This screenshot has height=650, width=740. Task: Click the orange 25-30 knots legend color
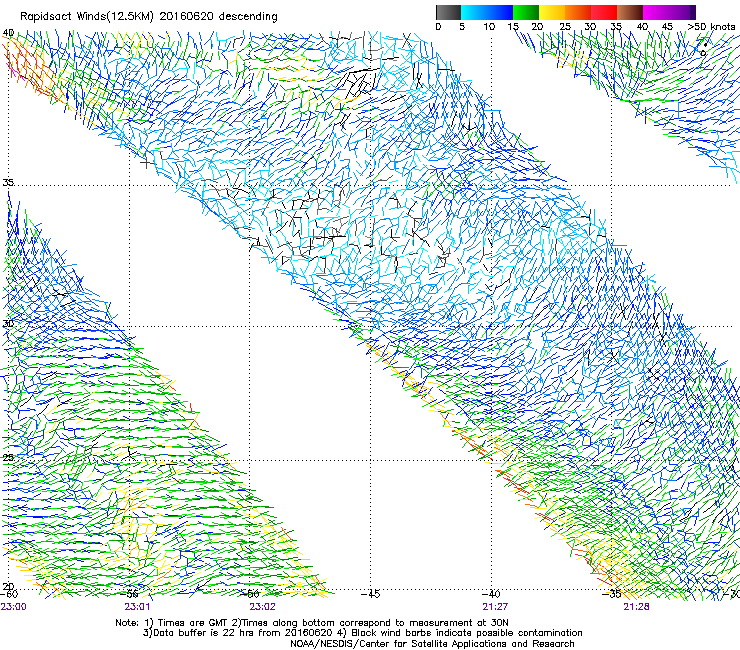tap(578, 12)
